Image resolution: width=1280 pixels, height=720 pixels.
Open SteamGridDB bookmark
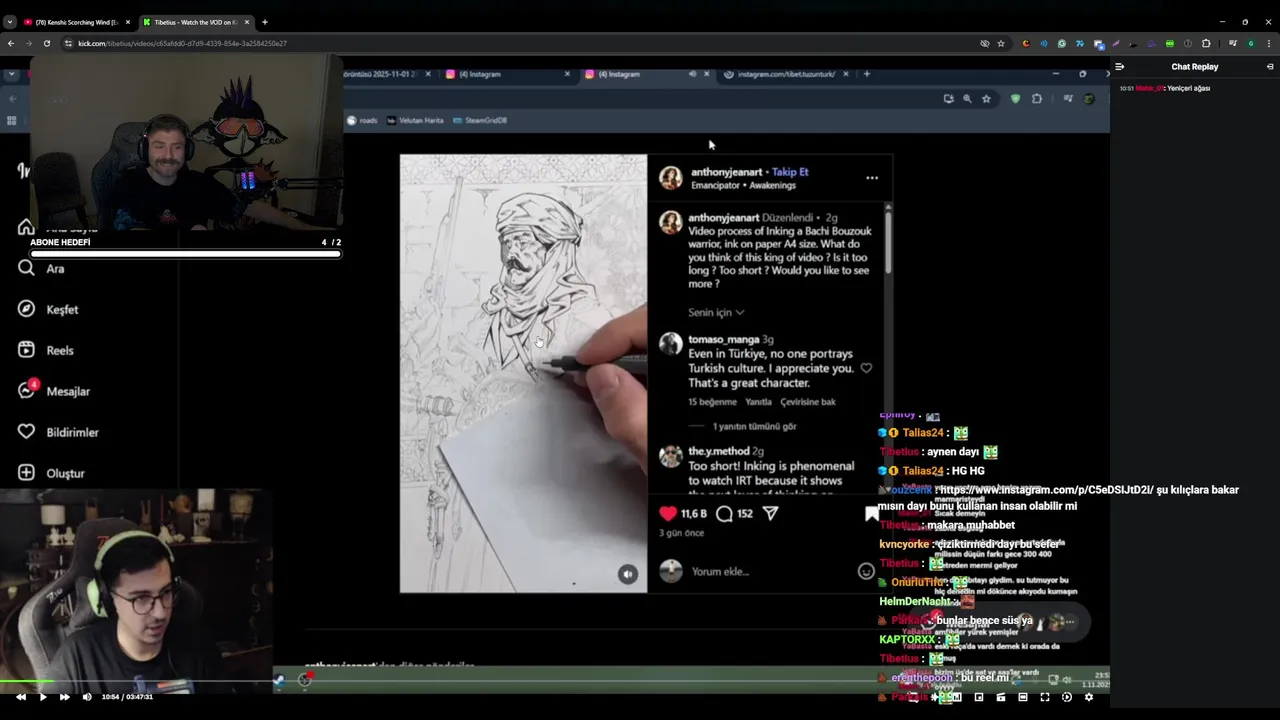(480, 120)
